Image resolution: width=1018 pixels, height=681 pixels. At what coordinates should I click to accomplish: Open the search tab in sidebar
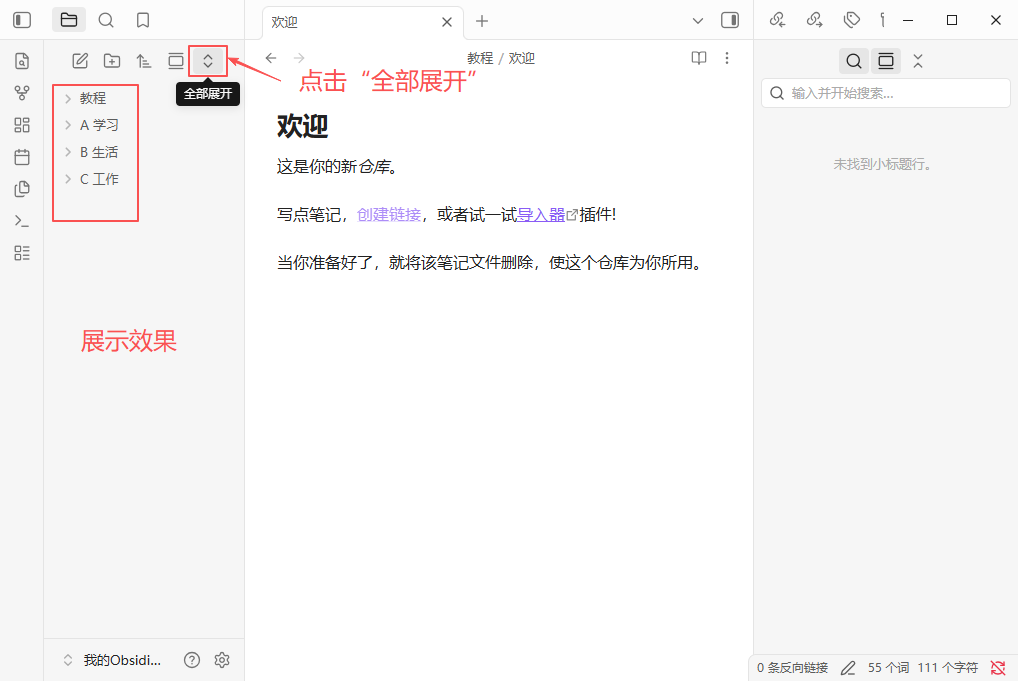106,20
